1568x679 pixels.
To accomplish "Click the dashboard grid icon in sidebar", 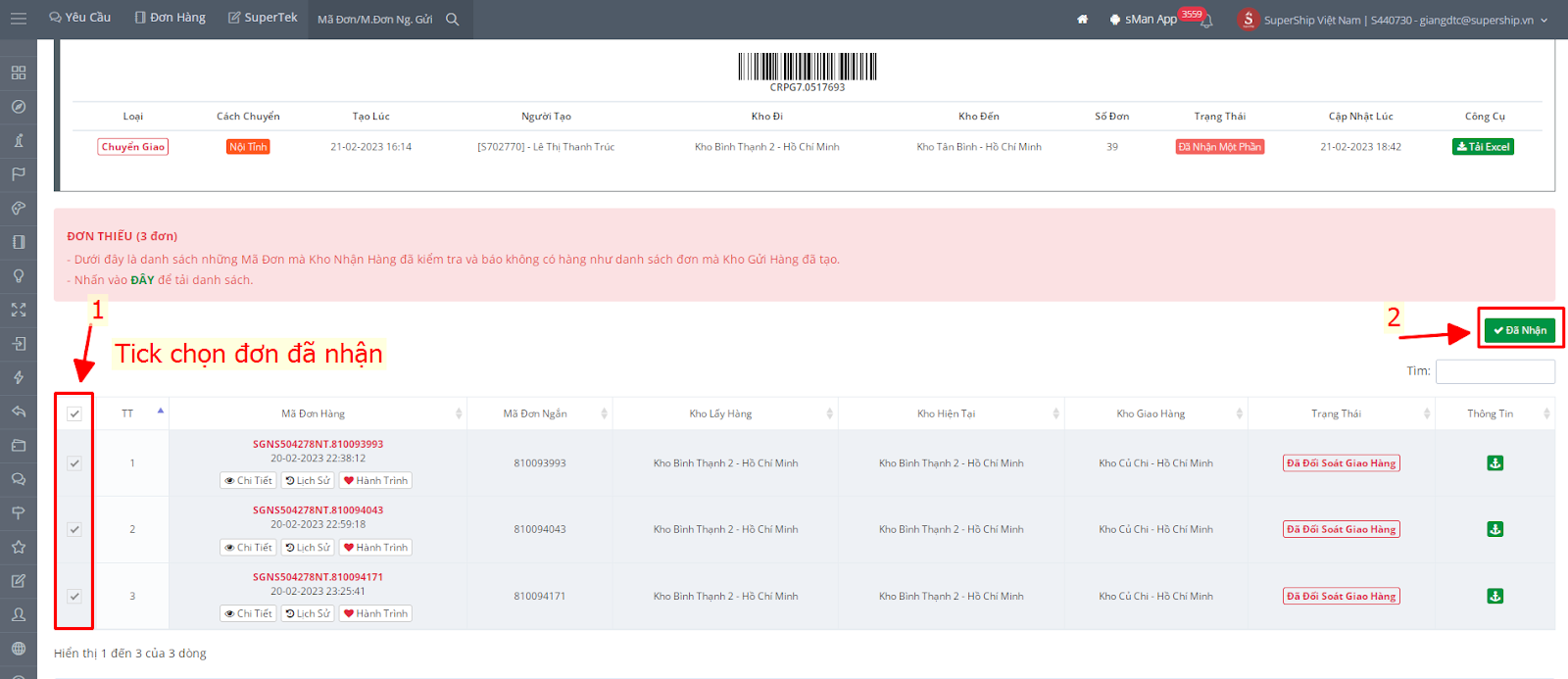I will [19, 73].
